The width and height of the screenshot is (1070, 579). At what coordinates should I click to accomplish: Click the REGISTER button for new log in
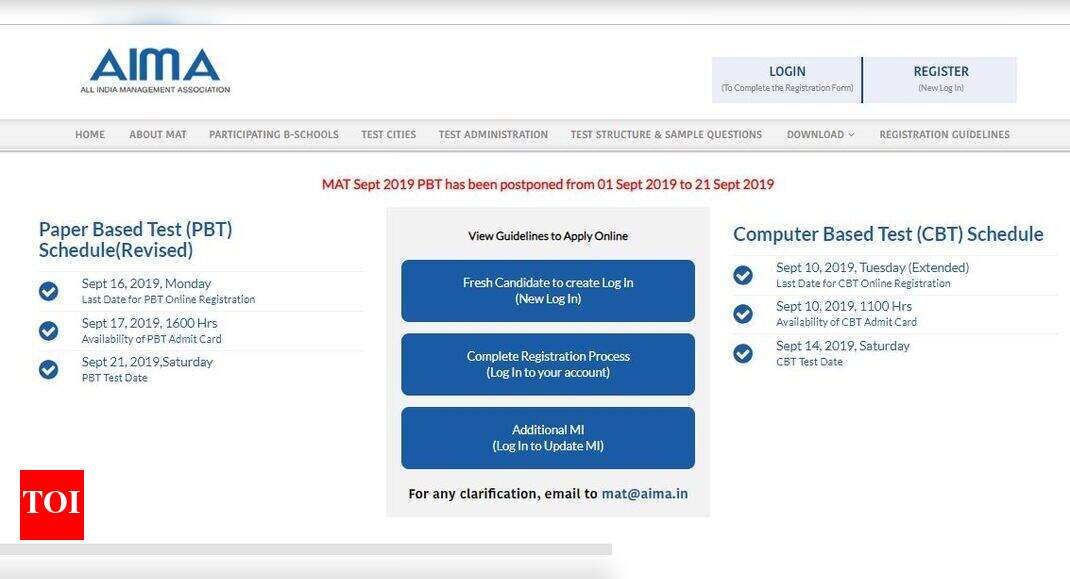point(940,78)
